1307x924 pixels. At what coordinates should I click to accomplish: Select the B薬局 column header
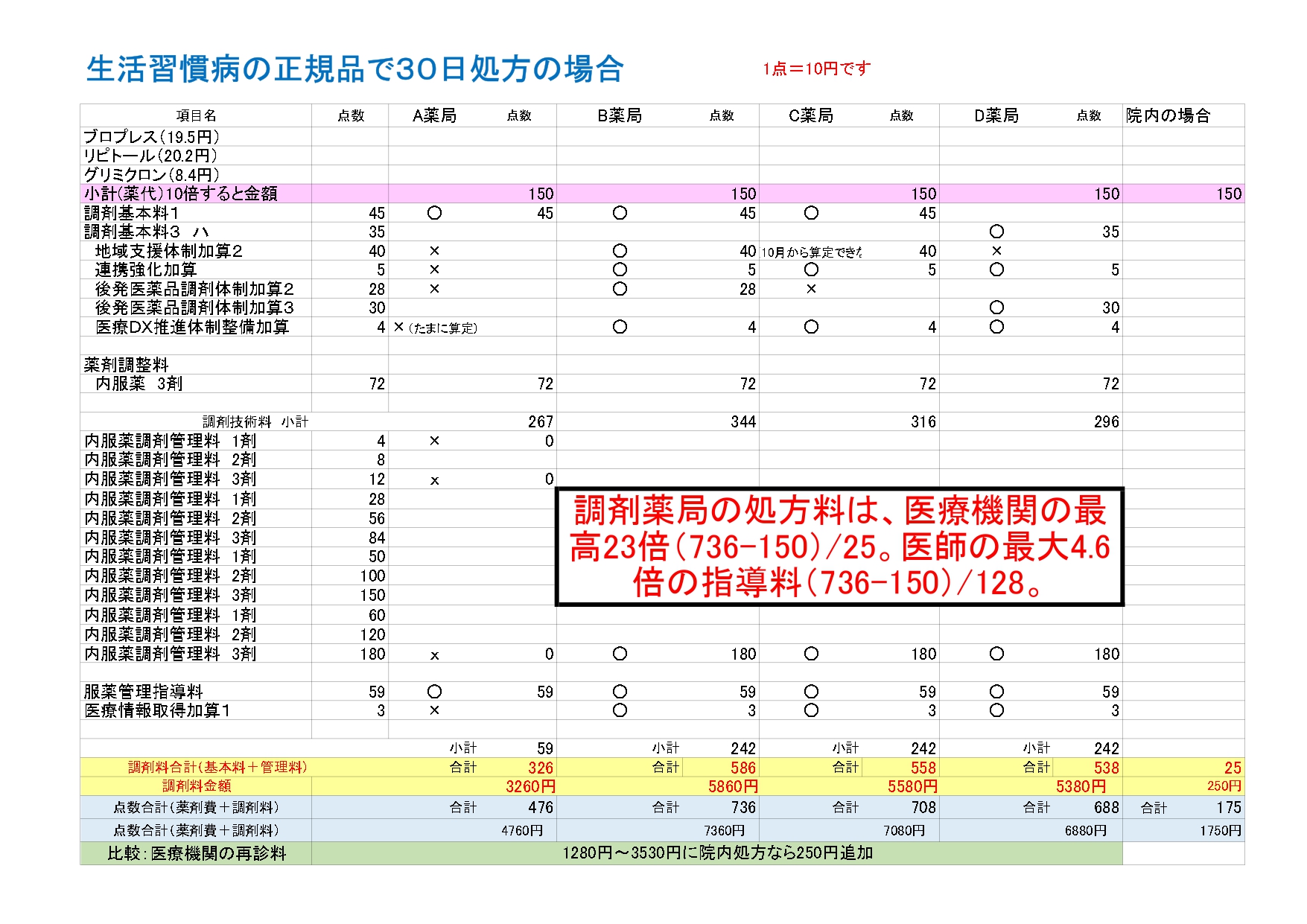pyautogui.click(x=620, y=115)
